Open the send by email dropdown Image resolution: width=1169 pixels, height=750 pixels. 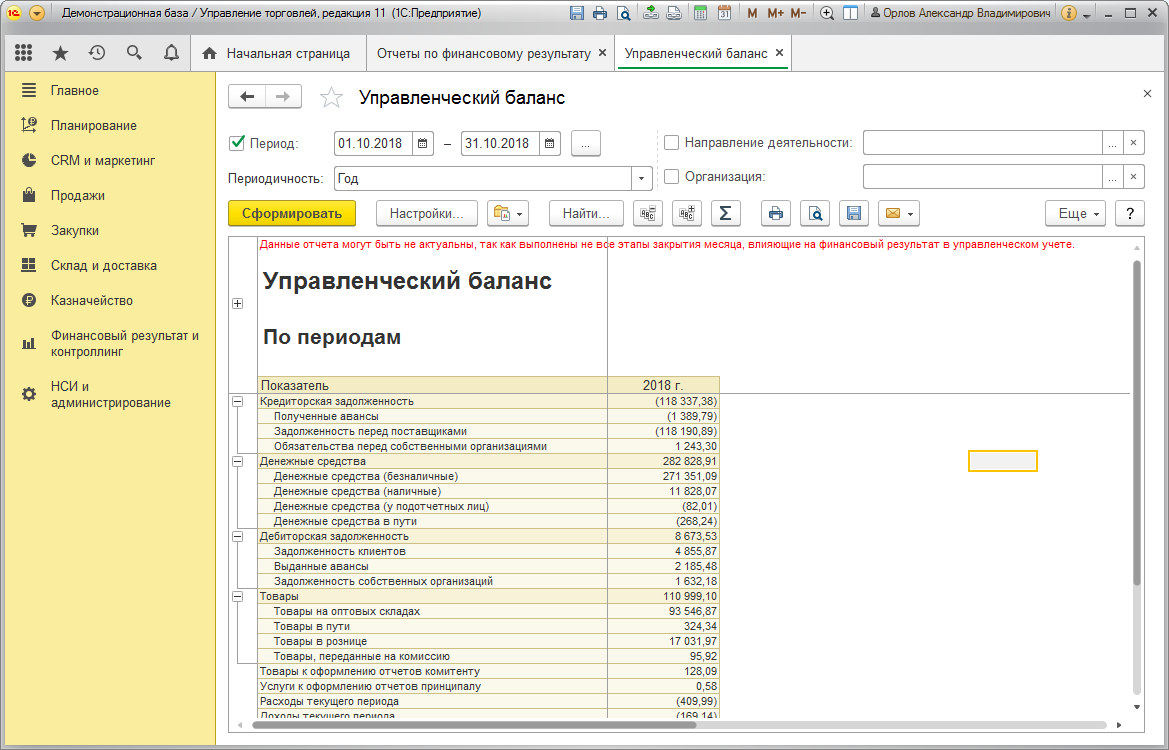pos(898,213)
